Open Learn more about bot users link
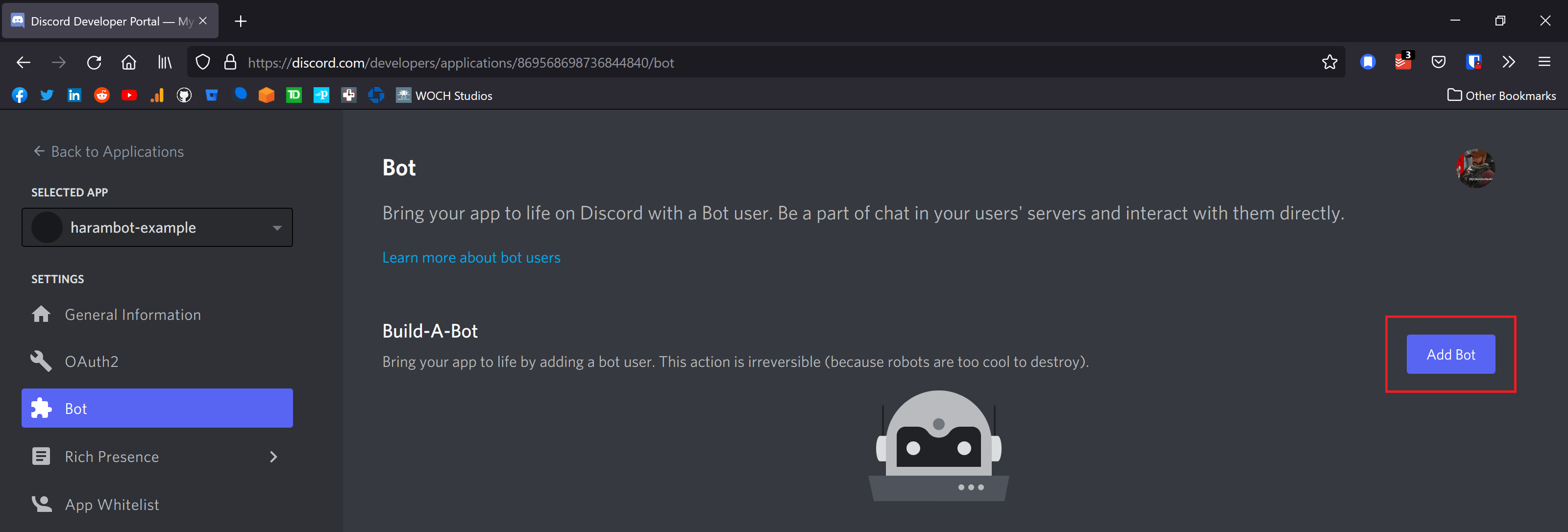 point(470,258)
